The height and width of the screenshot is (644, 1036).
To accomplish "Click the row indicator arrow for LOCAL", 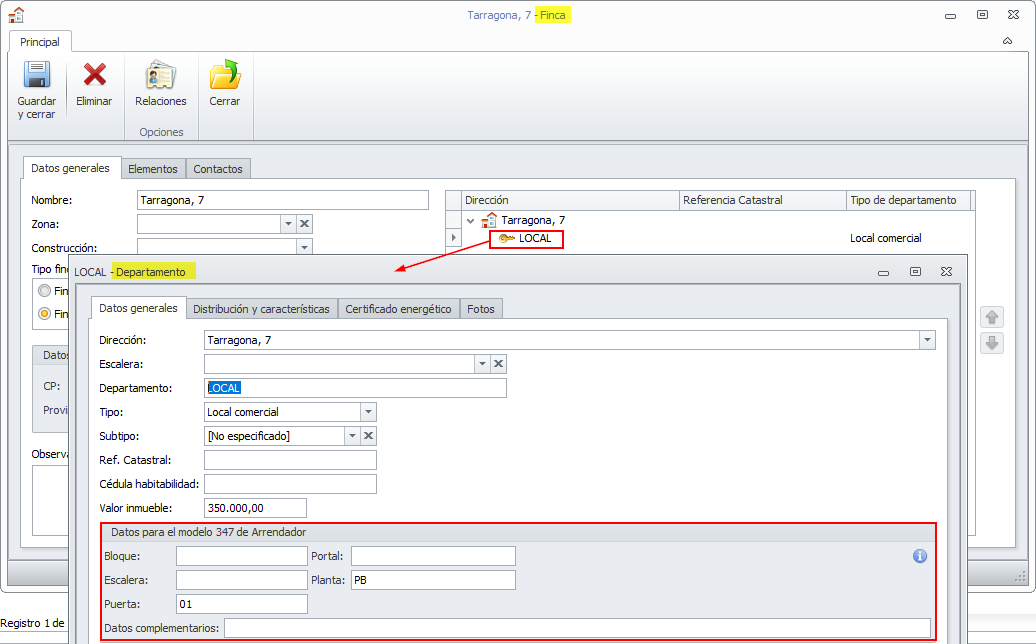I will click(x=453, y=238).
